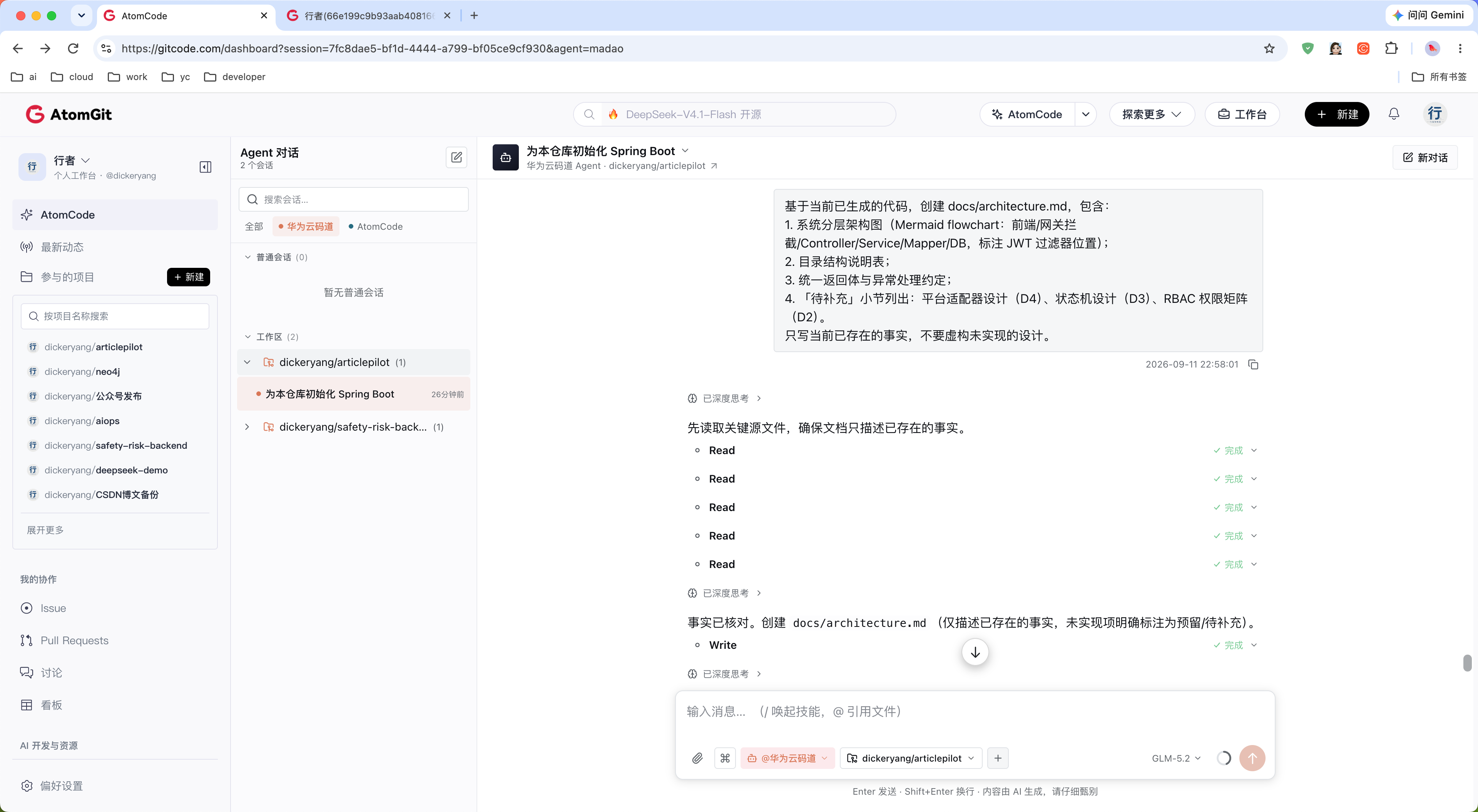Image resolution: width=1478 pixels, height=812 pixels.
Task: Open the agent robot icon in the conversation header
Action: coord(505,157)
